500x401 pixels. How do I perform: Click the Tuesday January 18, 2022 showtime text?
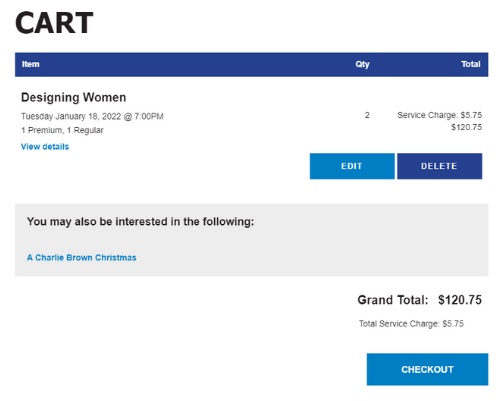[92, 116]
